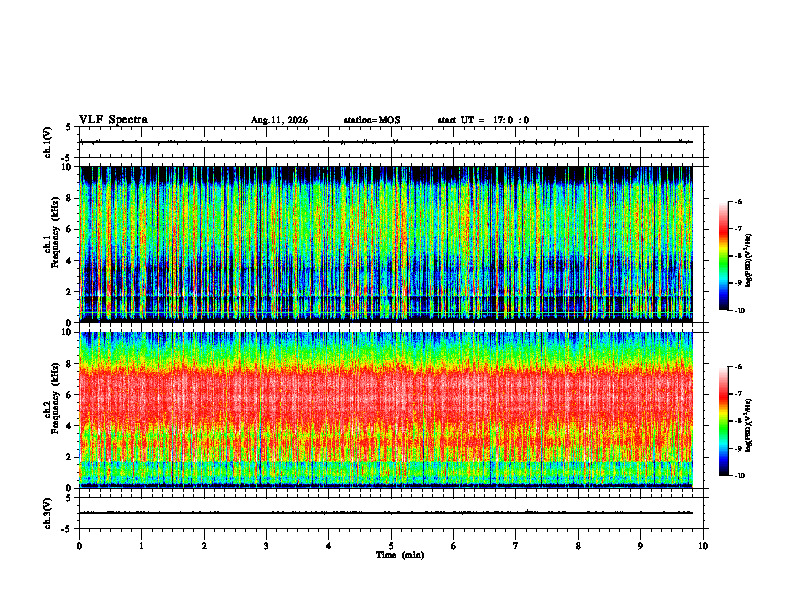Click the 5 minute tick on time axis
Image resolution: width=792 pixels, height=612 pixels.
[391, 546]
